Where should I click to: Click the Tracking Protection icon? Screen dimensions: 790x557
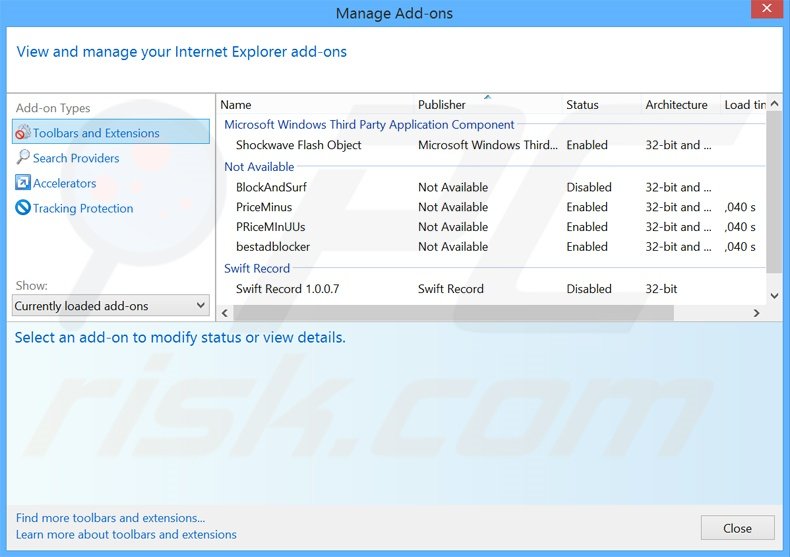(23, 208)
